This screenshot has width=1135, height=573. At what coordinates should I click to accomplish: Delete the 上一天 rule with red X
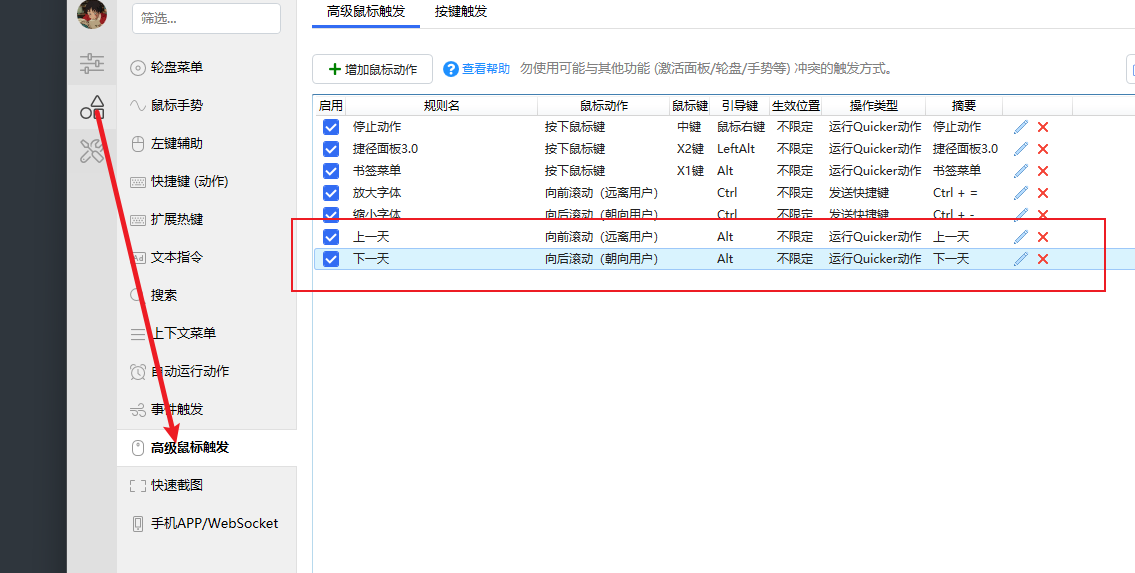1043,237
